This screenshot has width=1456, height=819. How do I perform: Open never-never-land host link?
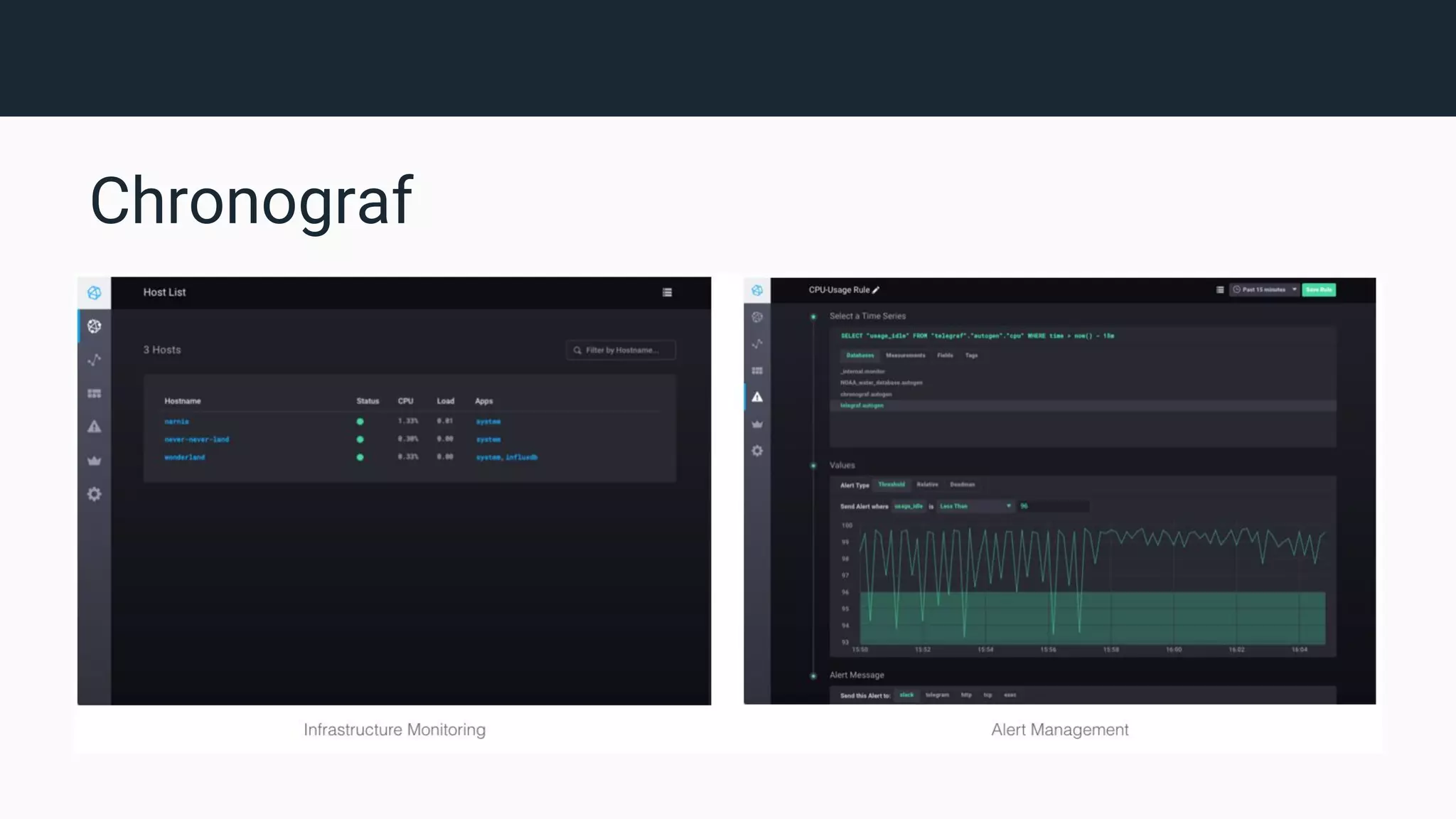pyautogui.click(x=196, y=439)
